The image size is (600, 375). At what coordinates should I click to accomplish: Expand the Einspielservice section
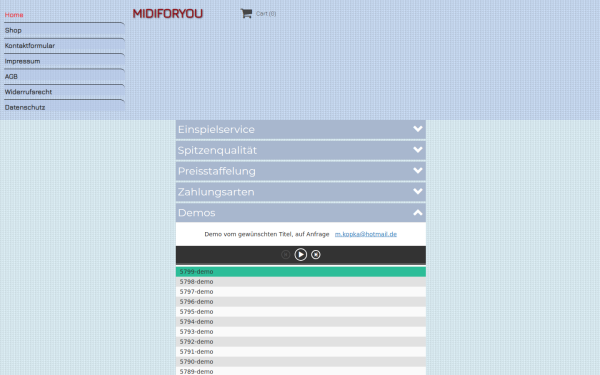(301, 129)
